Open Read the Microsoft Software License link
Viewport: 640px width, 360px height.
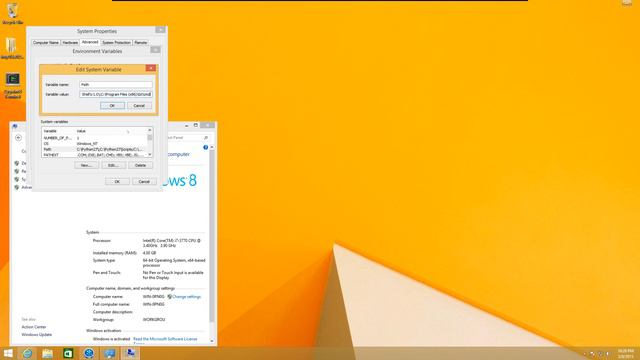point(165,339)
